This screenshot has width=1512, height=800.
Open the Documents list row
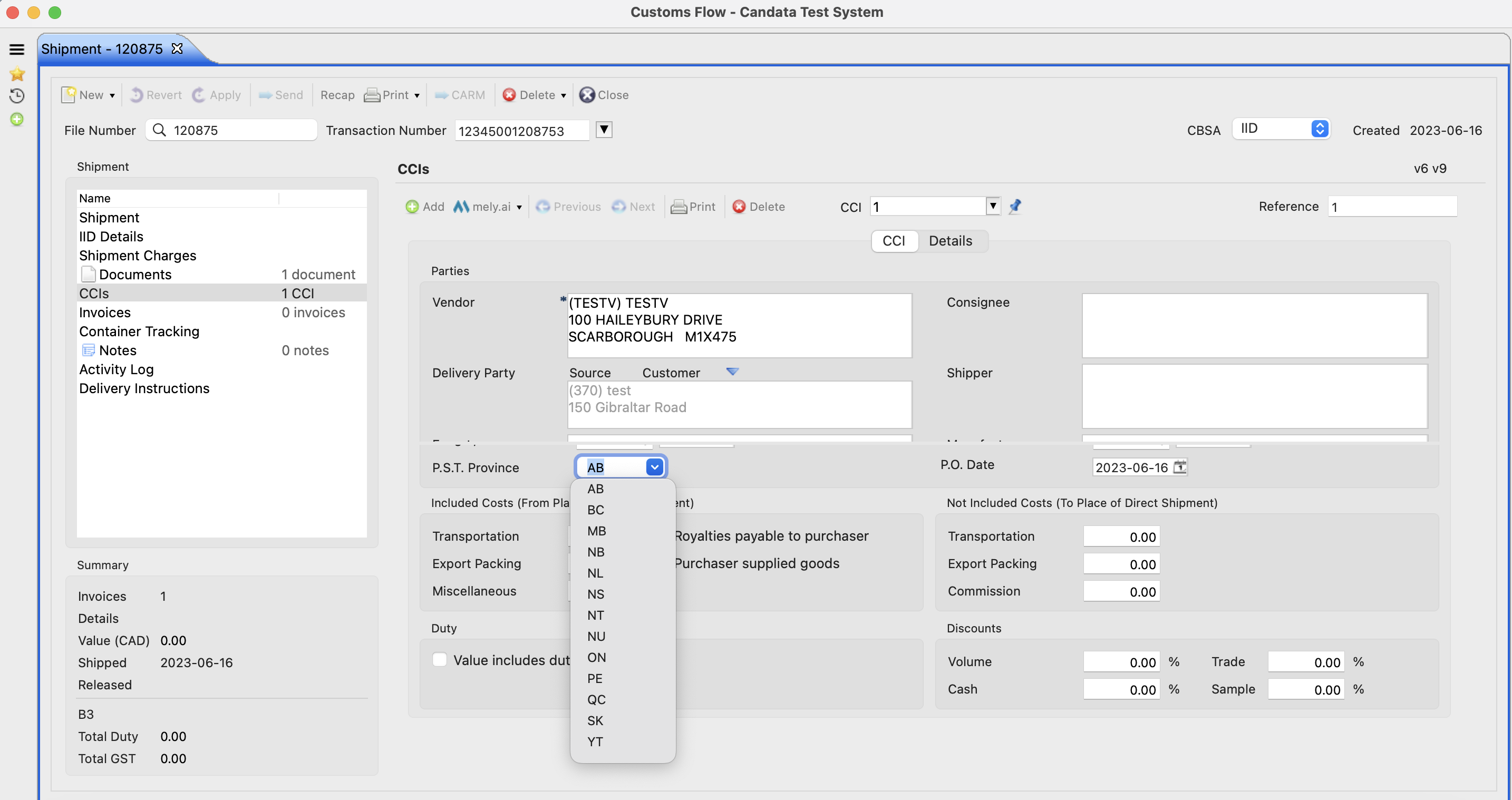click(222, 274)
